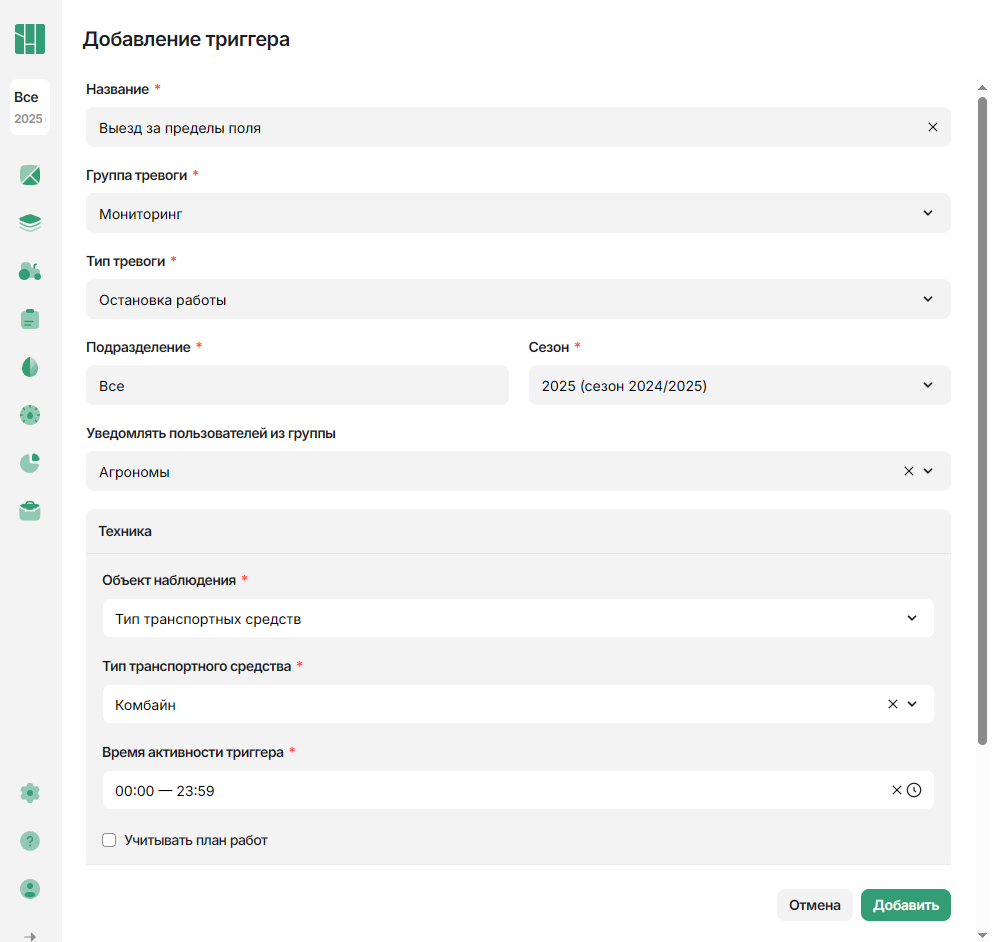
Task: Expand the Сезон dropdown
Action: [927, 385]
